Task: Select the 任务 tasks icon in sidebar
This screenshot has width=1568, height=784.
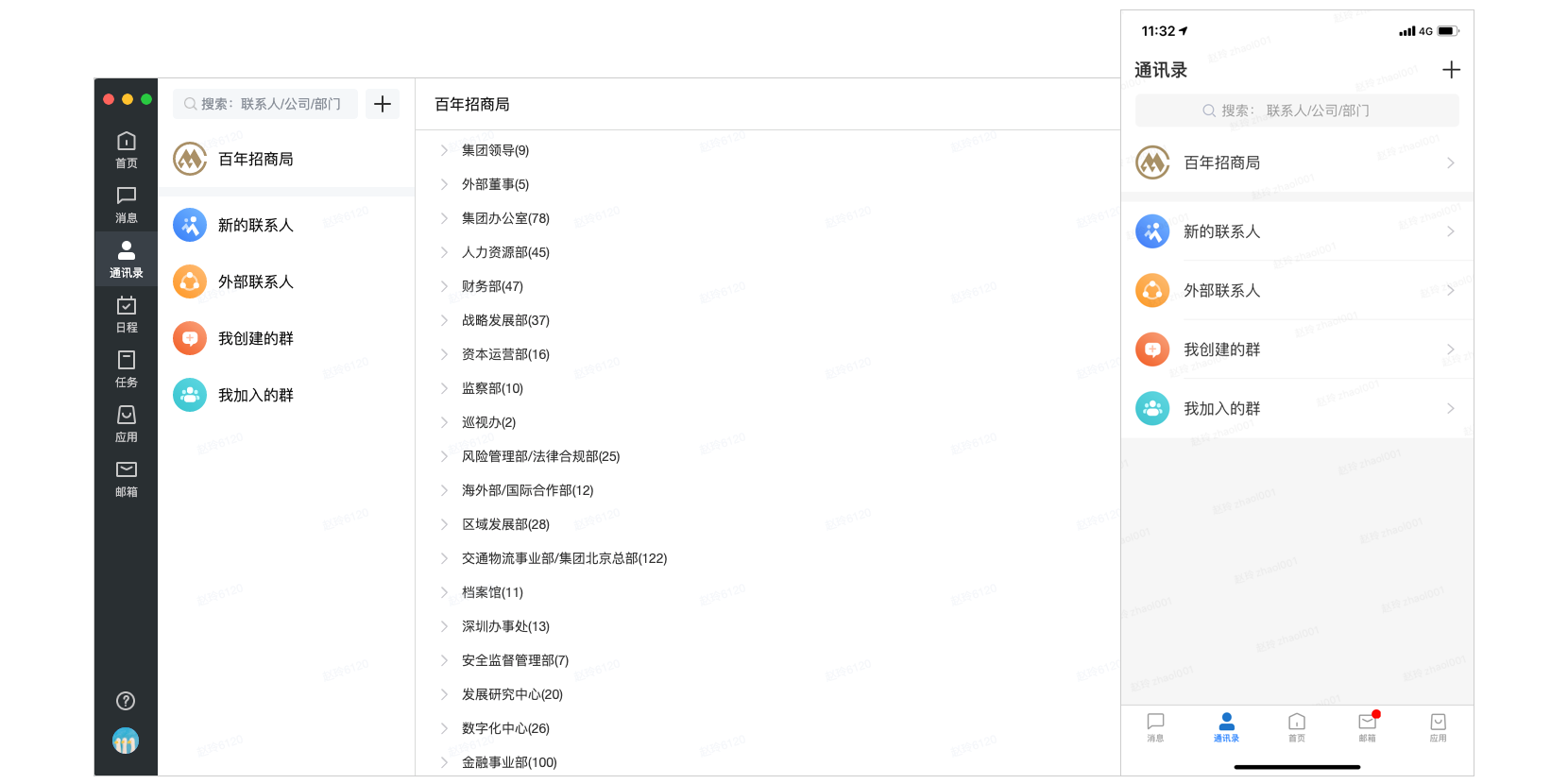Action: pos(126,368)
